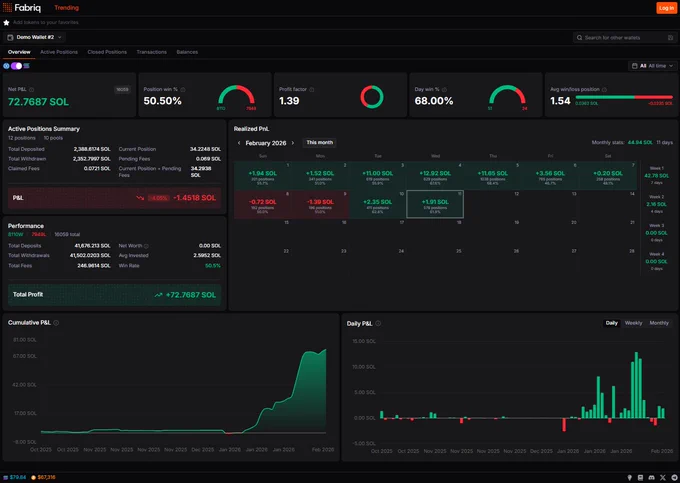
Task: Switch to the Overview tab
Action: pos(19,52)
